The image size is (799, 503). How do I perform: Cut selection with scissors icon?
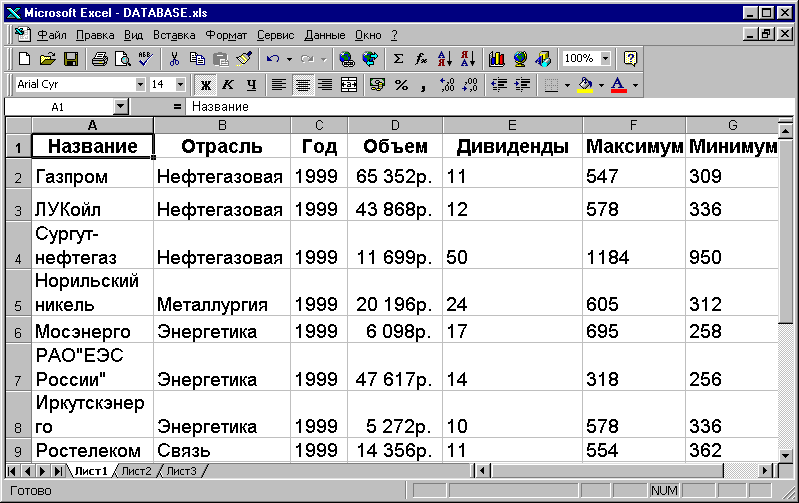pyautogui.click(x=174, y=59)
